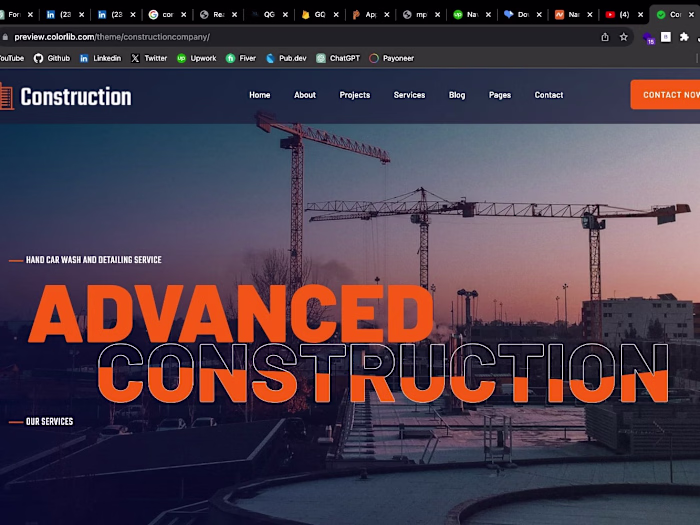Click the 'Our Services' label
The width and height of the screenshot is (700, 525).
pos(49,421)
